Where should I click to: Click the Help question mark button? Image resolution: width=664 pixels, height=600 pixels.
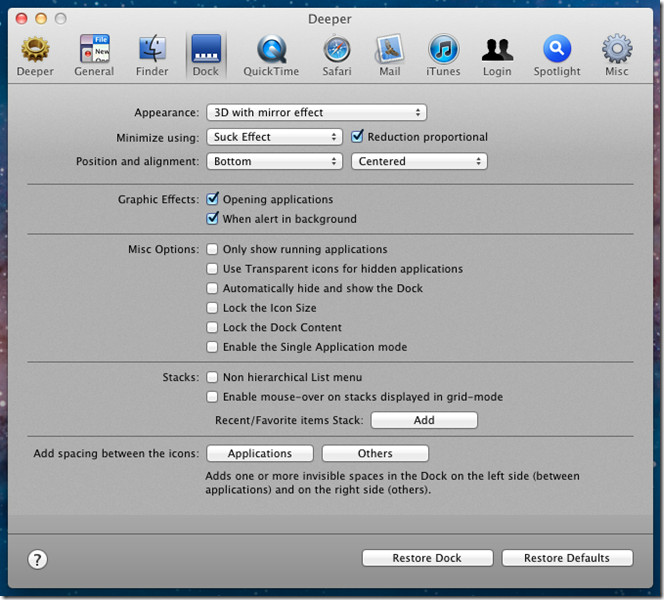click(38, 559)
